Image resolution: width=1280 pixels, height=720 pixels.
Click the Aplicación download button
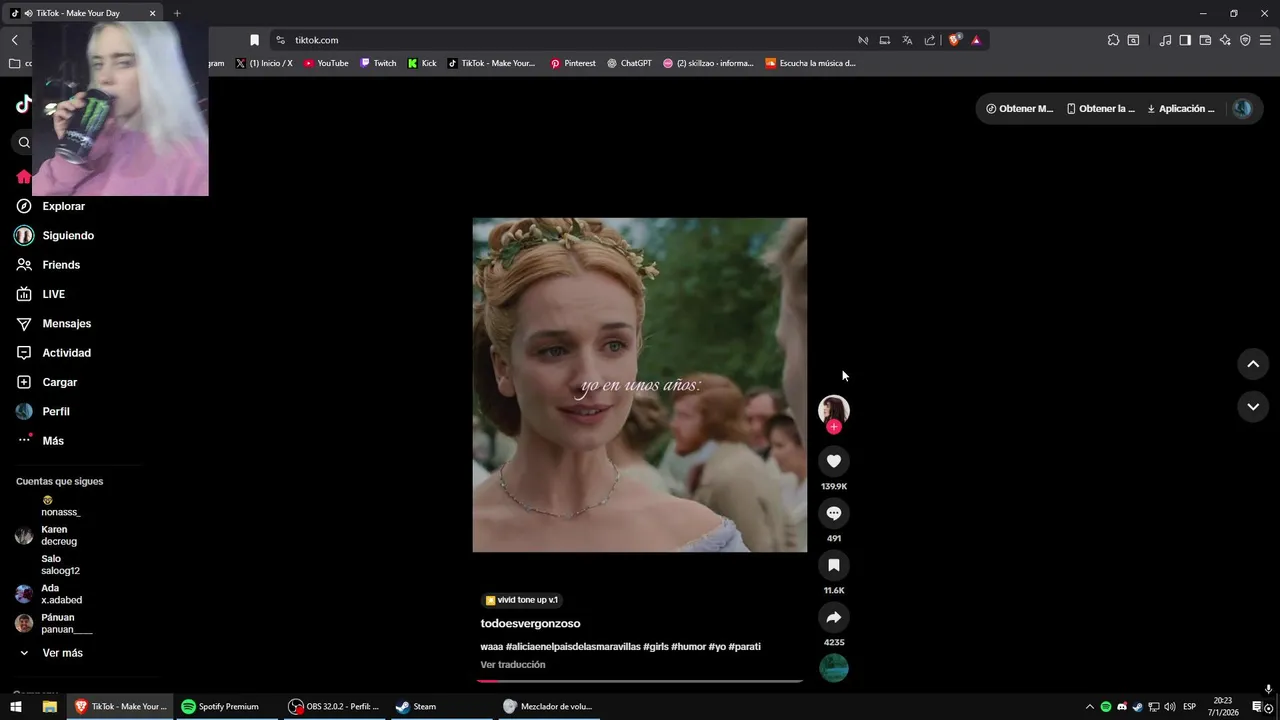1181,109
